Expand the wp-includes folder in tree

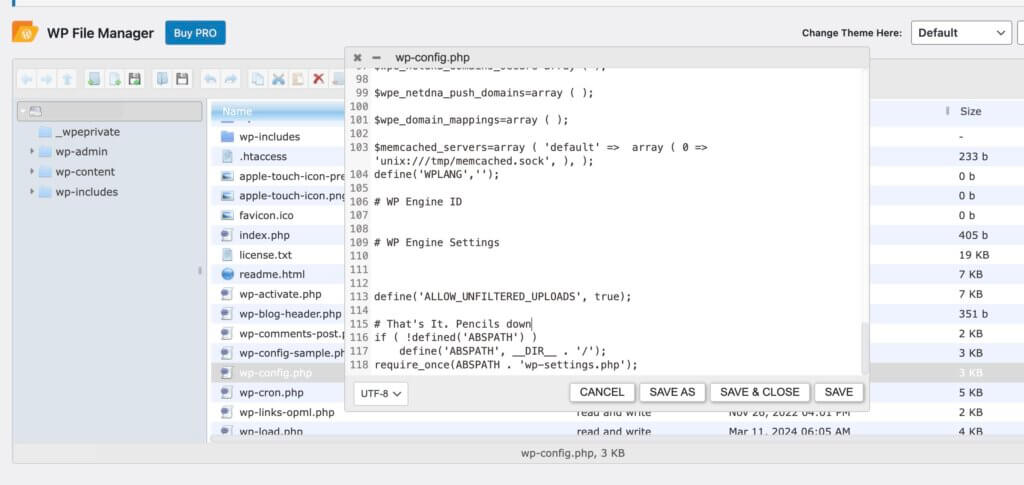click(31, 192)
